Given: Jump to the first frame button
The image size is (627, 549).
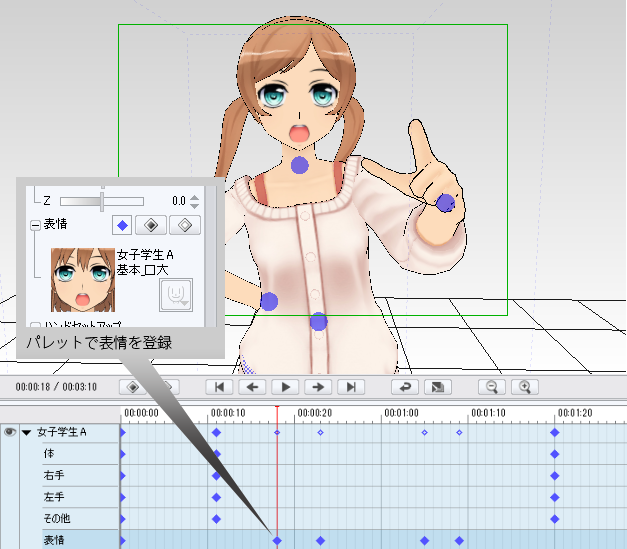Looking at the screenshot, I should (219, 387).
